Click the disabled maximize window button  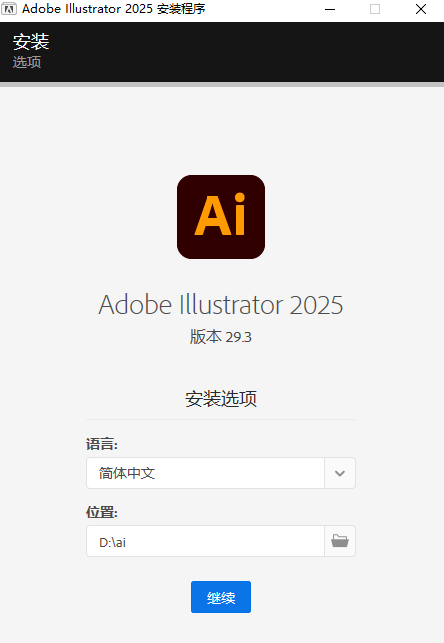(x=375, y=9)
